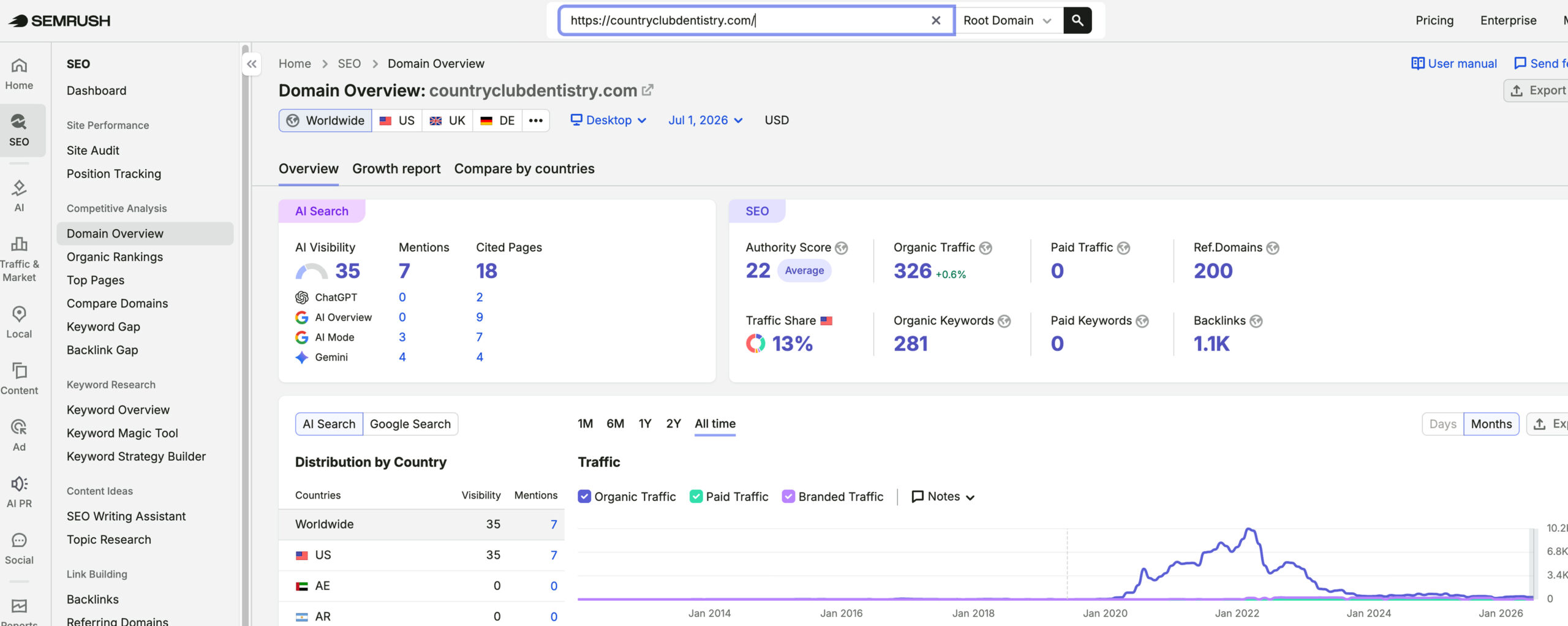1568x626 pixels.
Task: Go to Home breadcrumb
Action: pyautogui.click(x=295, y=64)
